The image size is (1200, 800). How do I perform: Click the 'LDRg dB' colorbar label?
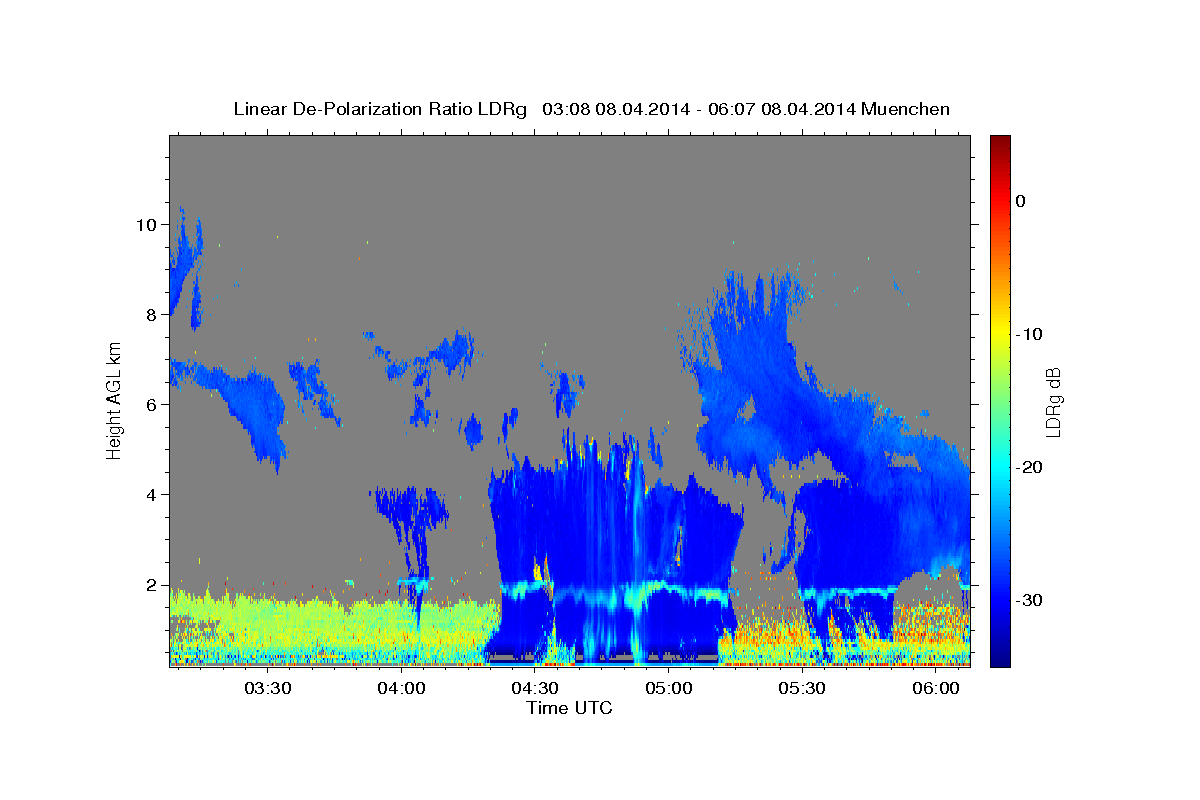pos(1052,402)
